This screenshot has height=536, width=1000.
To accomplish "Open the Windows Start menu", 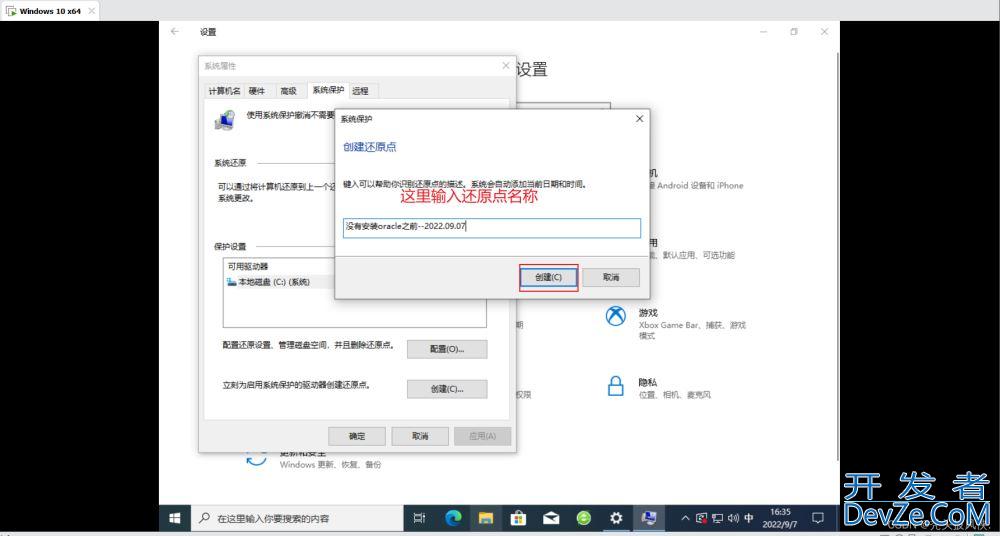I will tap(174, 517).
